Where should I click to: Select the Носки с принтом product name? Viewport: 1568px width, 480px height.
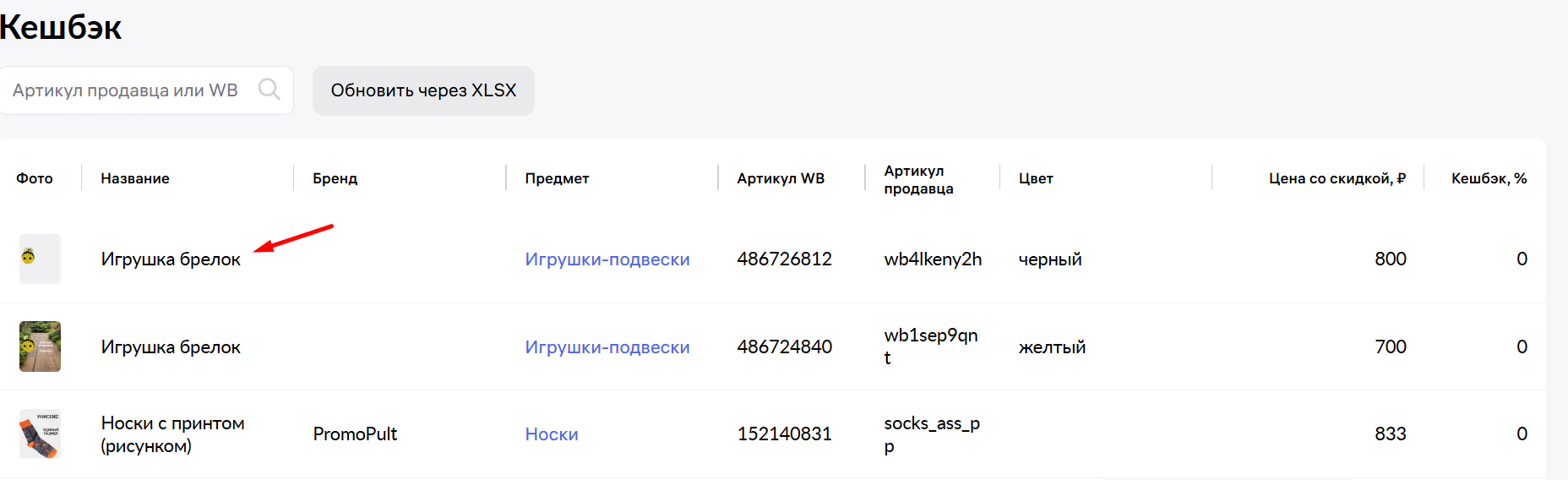(x=173, y=434)
